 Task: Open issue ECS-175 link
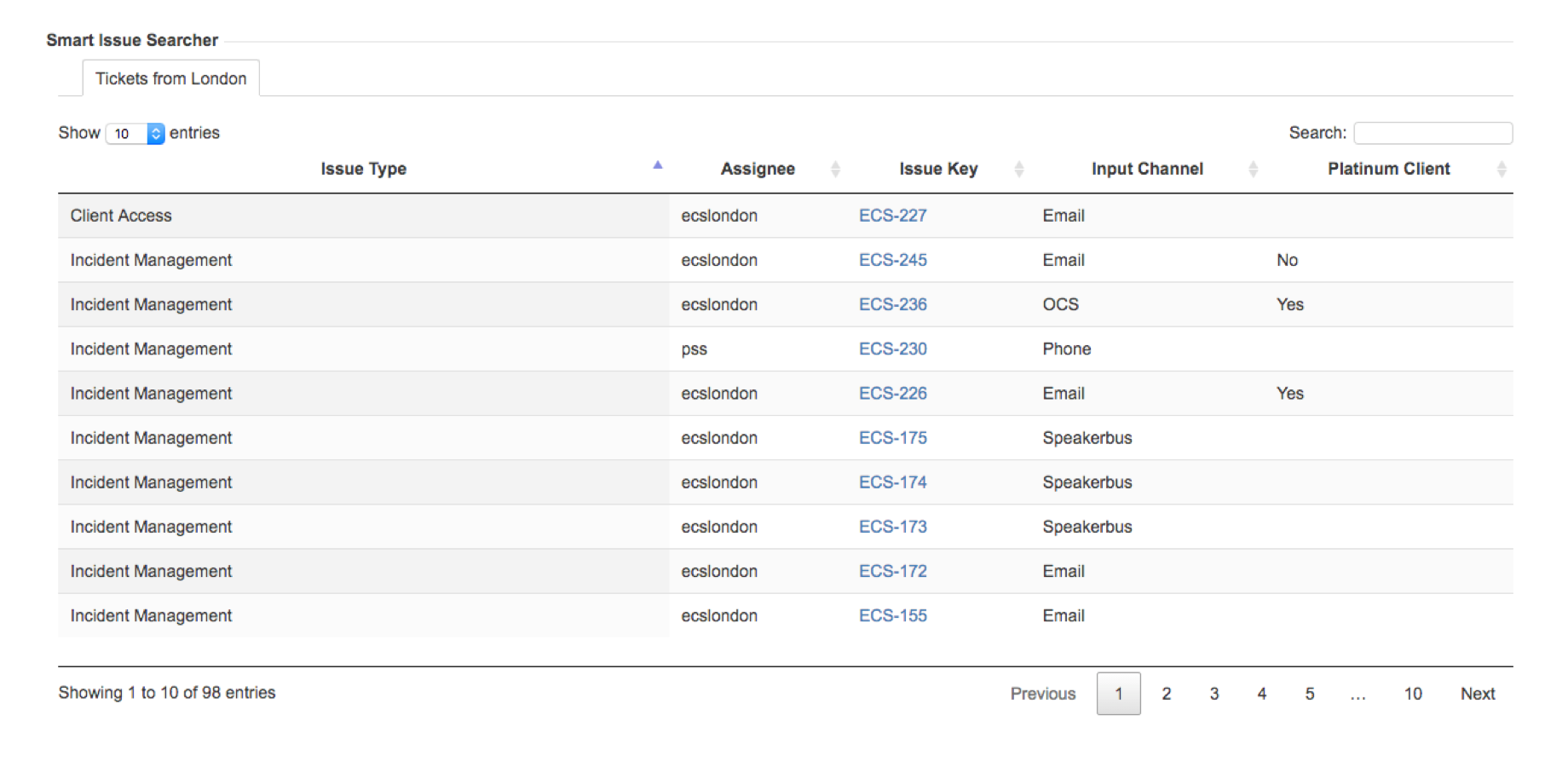click(x=892, y=438)
